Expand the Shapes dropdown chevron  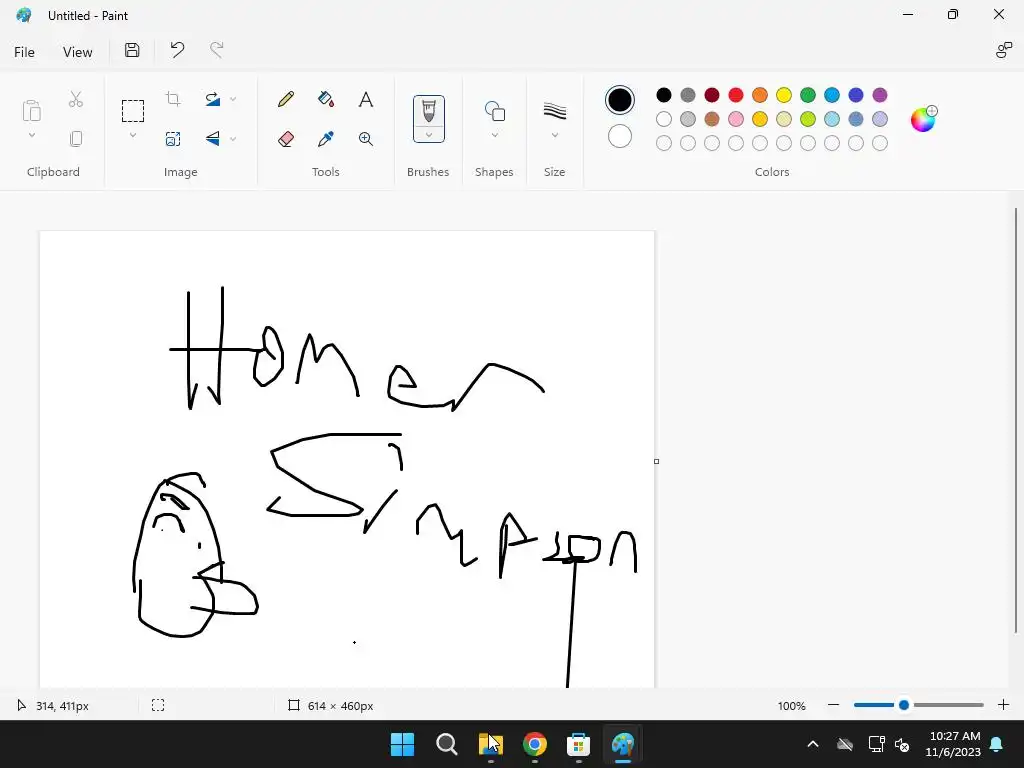click(x=494, y=135)
